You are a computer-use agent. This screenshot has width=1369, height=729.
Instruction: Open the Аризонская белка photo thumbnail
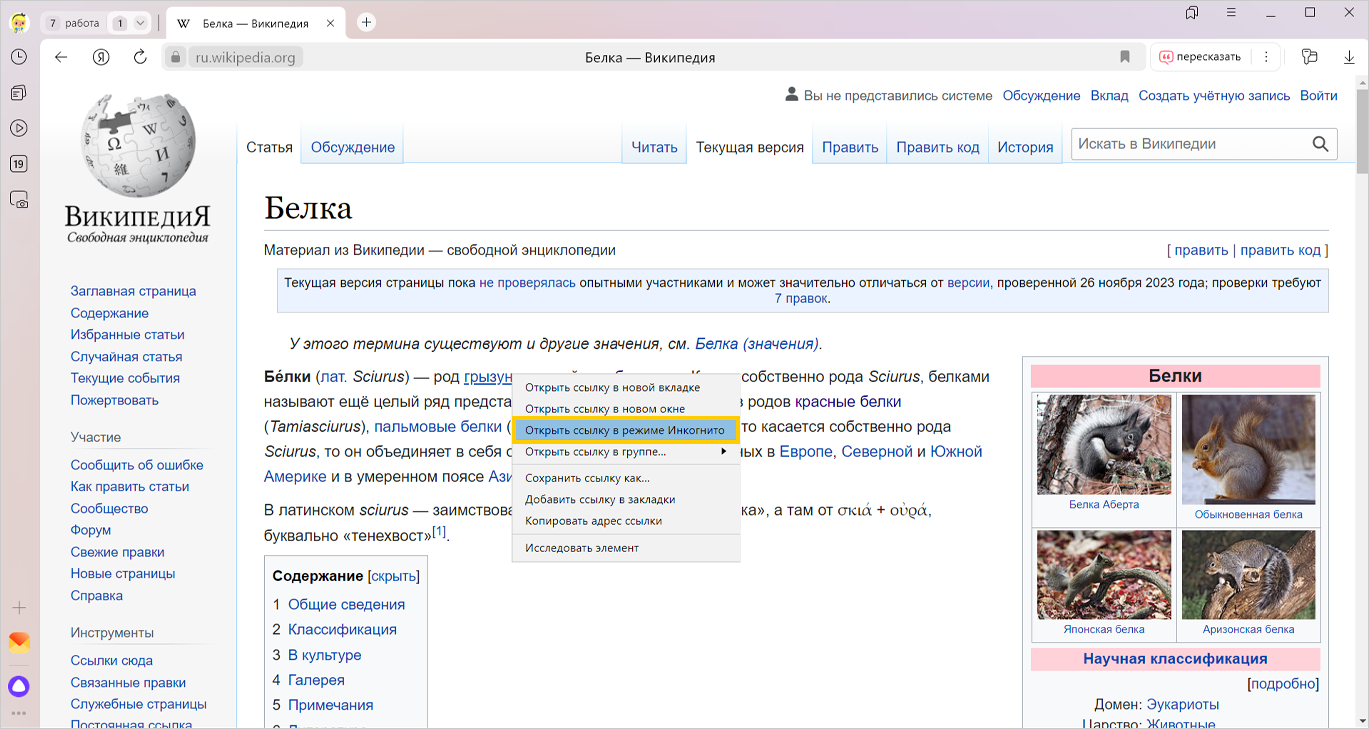click(1248, 575)
